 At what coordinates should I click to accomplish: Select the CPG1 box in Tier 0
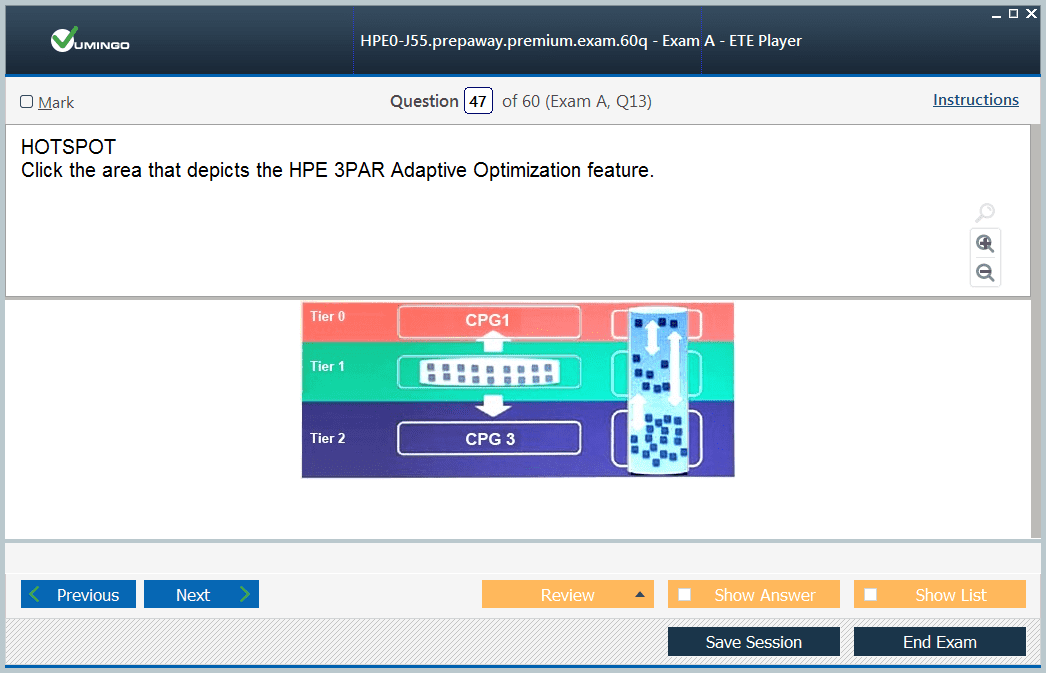click(488, 321)
